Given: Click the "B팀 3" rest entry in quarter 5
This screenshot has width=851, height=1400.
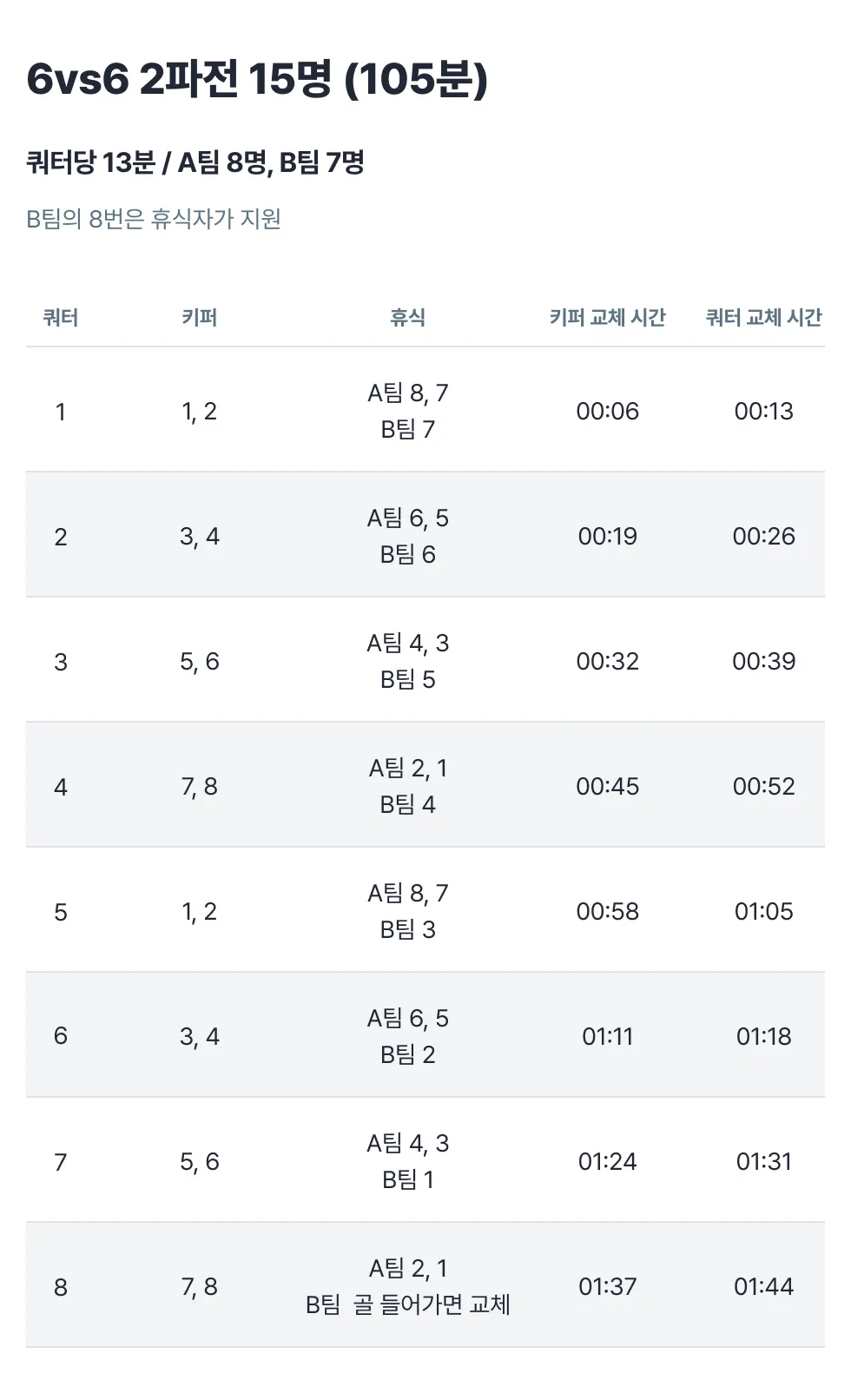Looking at the screenshot, I should tap(407, 929).
